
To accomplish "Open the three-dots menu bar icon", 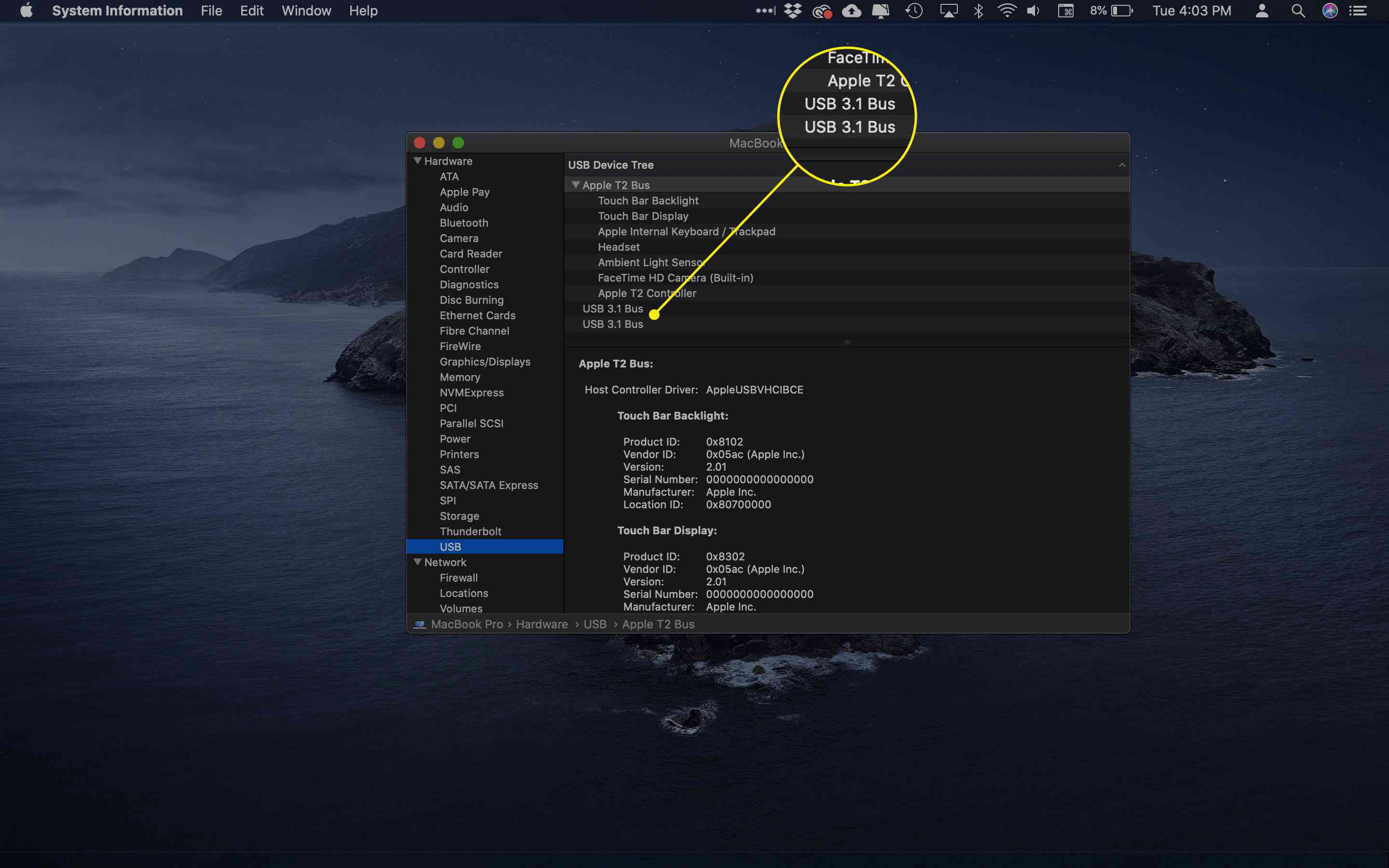I will (765, 10).
